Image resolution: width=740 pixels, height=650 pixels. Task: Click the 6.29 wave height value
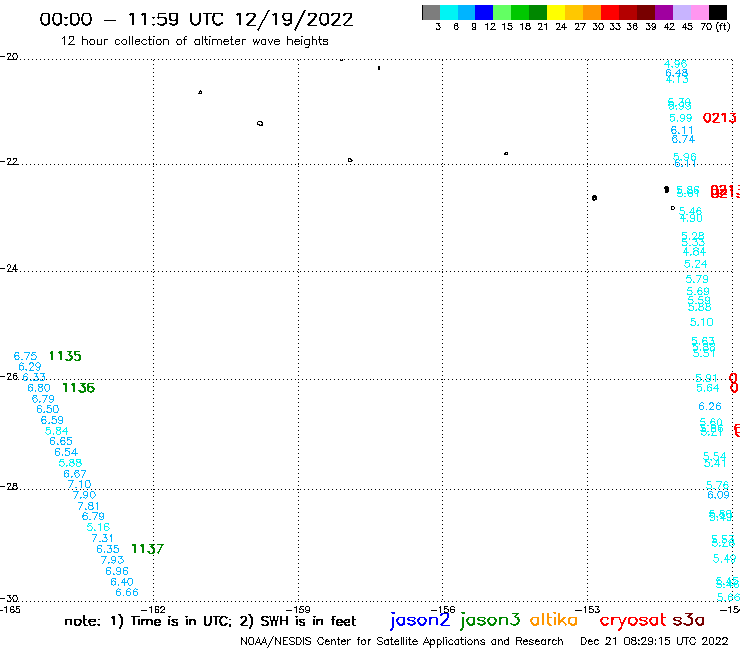30,367
